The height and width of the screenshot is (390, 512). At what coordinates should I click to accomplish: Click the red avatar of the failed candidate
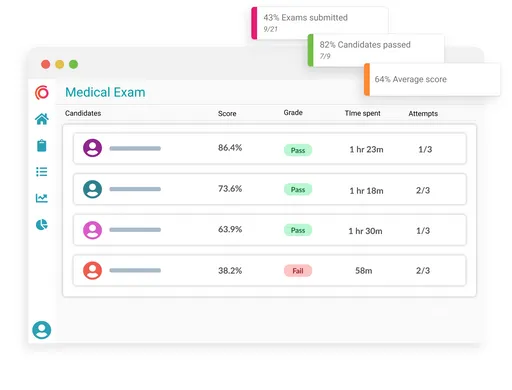tap(92, 270)
